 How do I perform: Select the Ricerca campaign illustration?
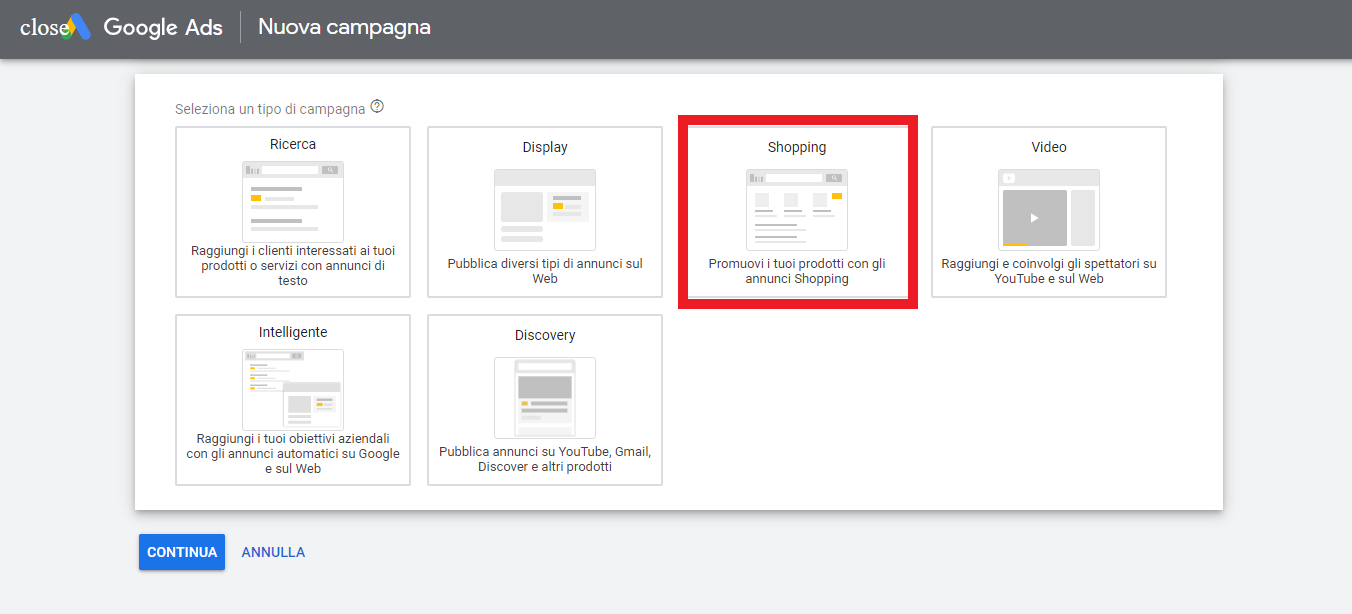click(293, 201)
